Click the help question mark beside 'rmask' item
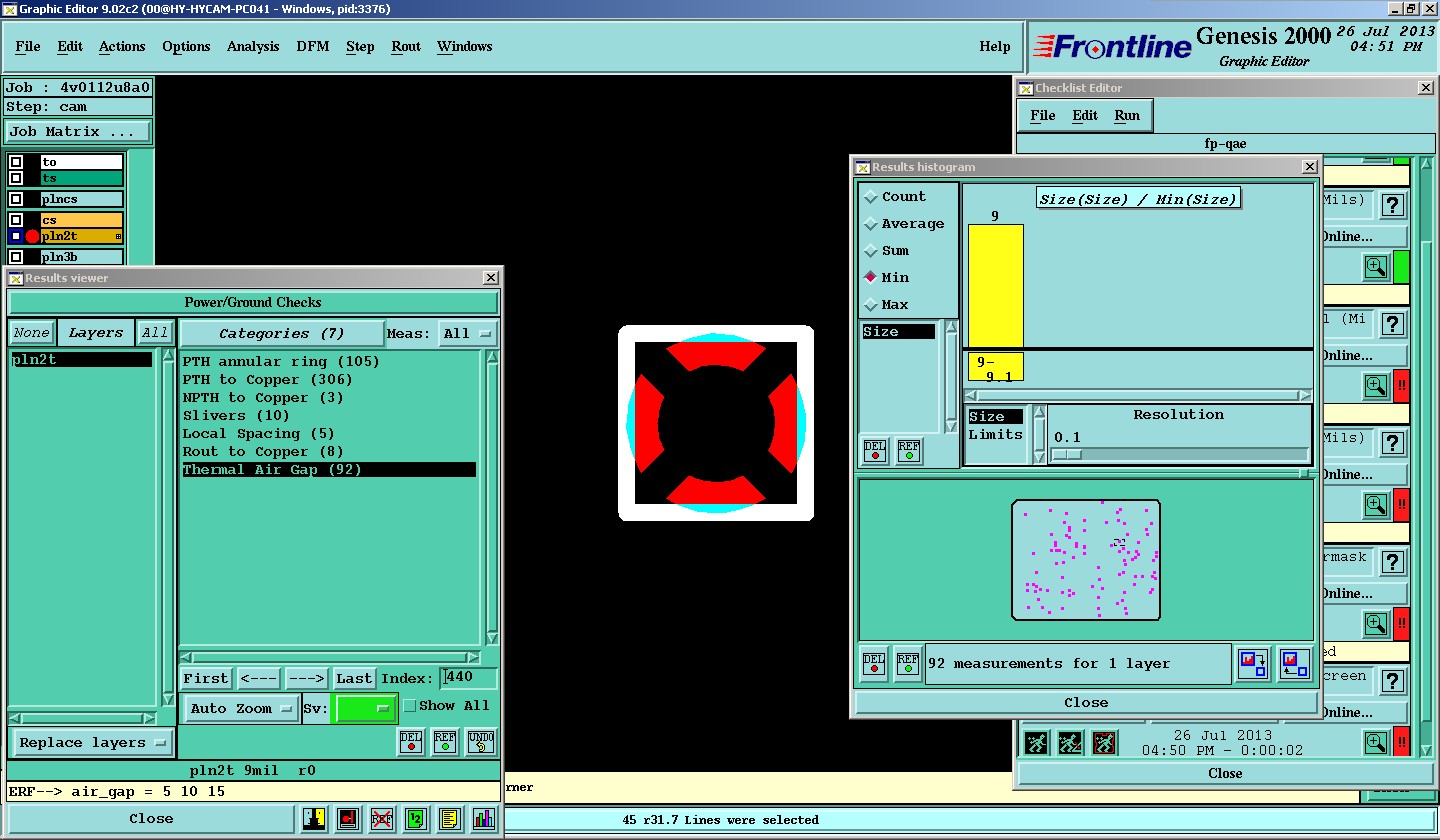Image resolution: width=1440 pixels, height=840 pixels. [1393, 563]
